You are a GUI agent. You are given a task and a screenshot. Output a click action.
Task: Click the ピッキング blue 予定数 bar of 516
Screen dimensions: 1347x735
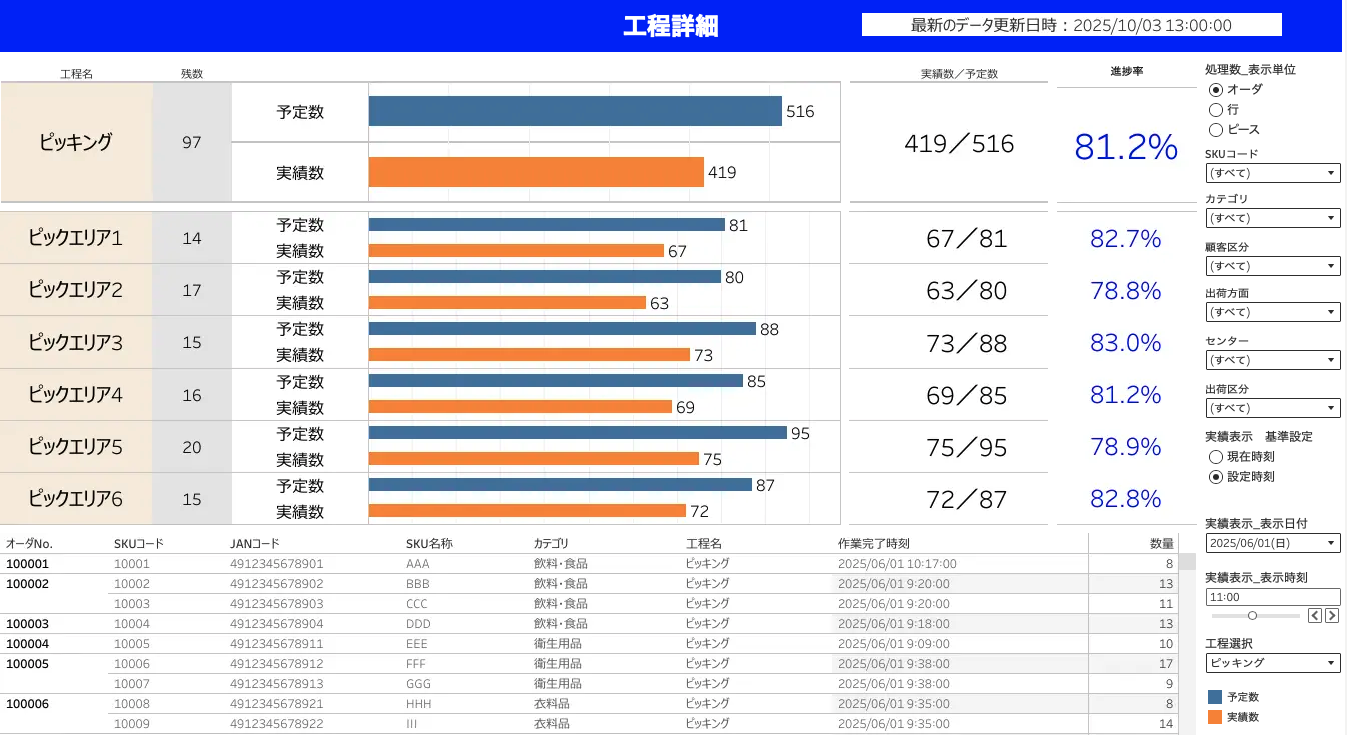point(575,111)
